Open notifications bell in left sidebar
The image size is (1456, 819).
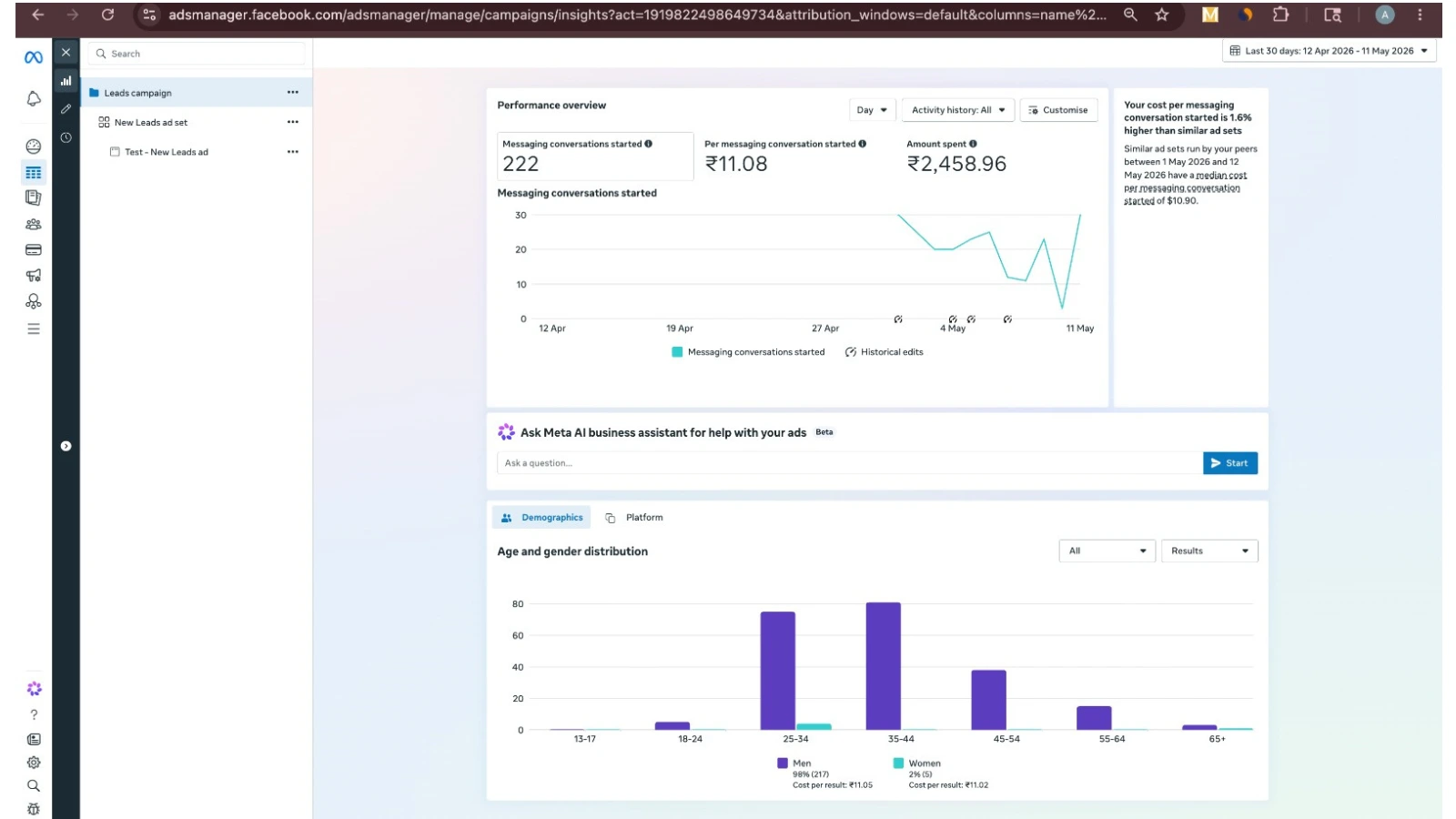point(34,98)
